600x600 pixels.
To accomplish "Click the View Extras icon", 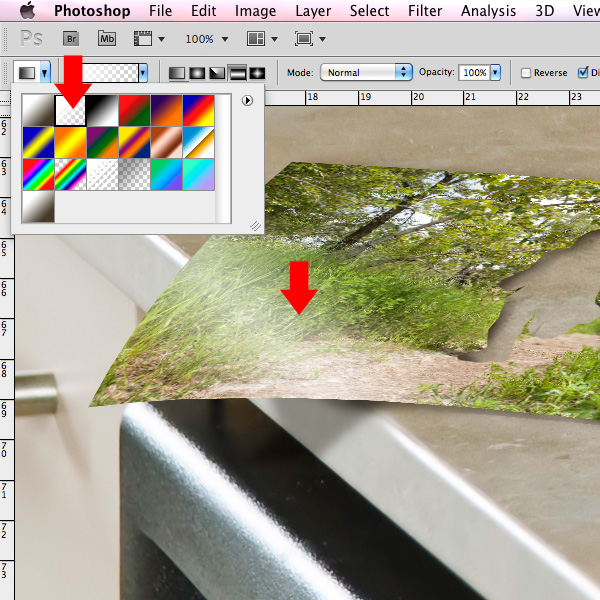I will click(143, 39).
